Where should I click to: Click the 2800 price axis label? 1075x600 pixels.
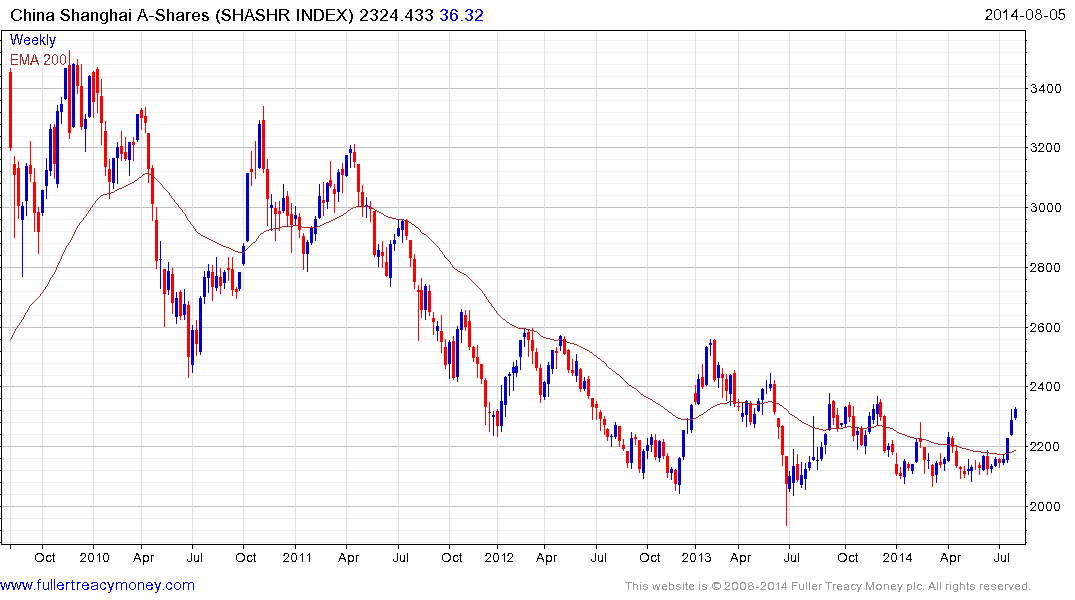point(1046,267)
